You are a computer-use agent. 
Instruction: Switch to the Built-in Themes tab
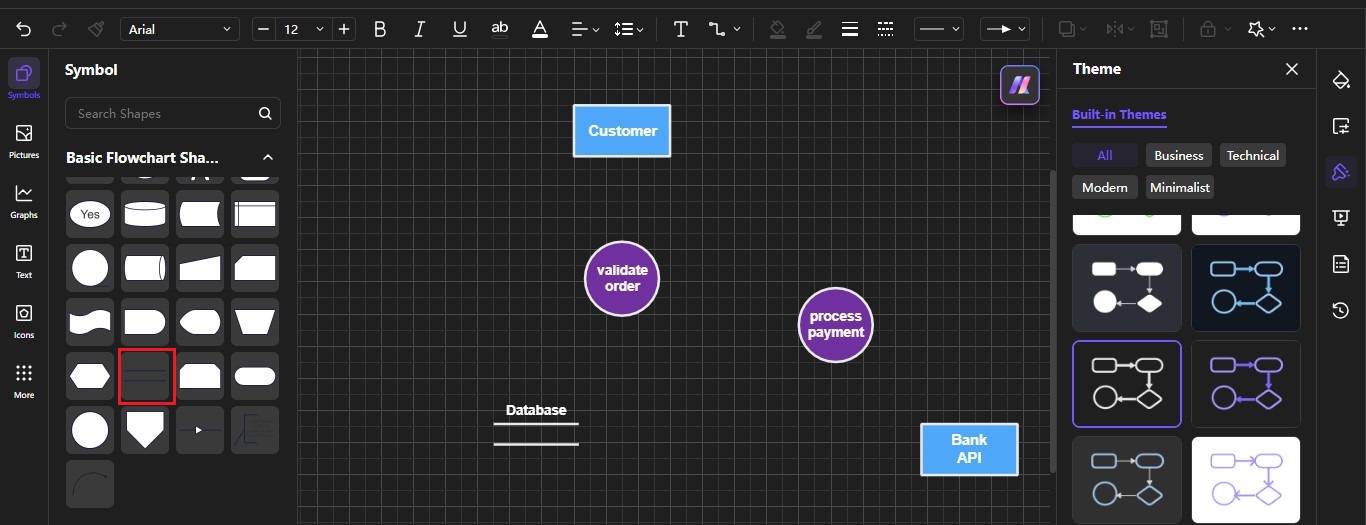coord(1119,115)
